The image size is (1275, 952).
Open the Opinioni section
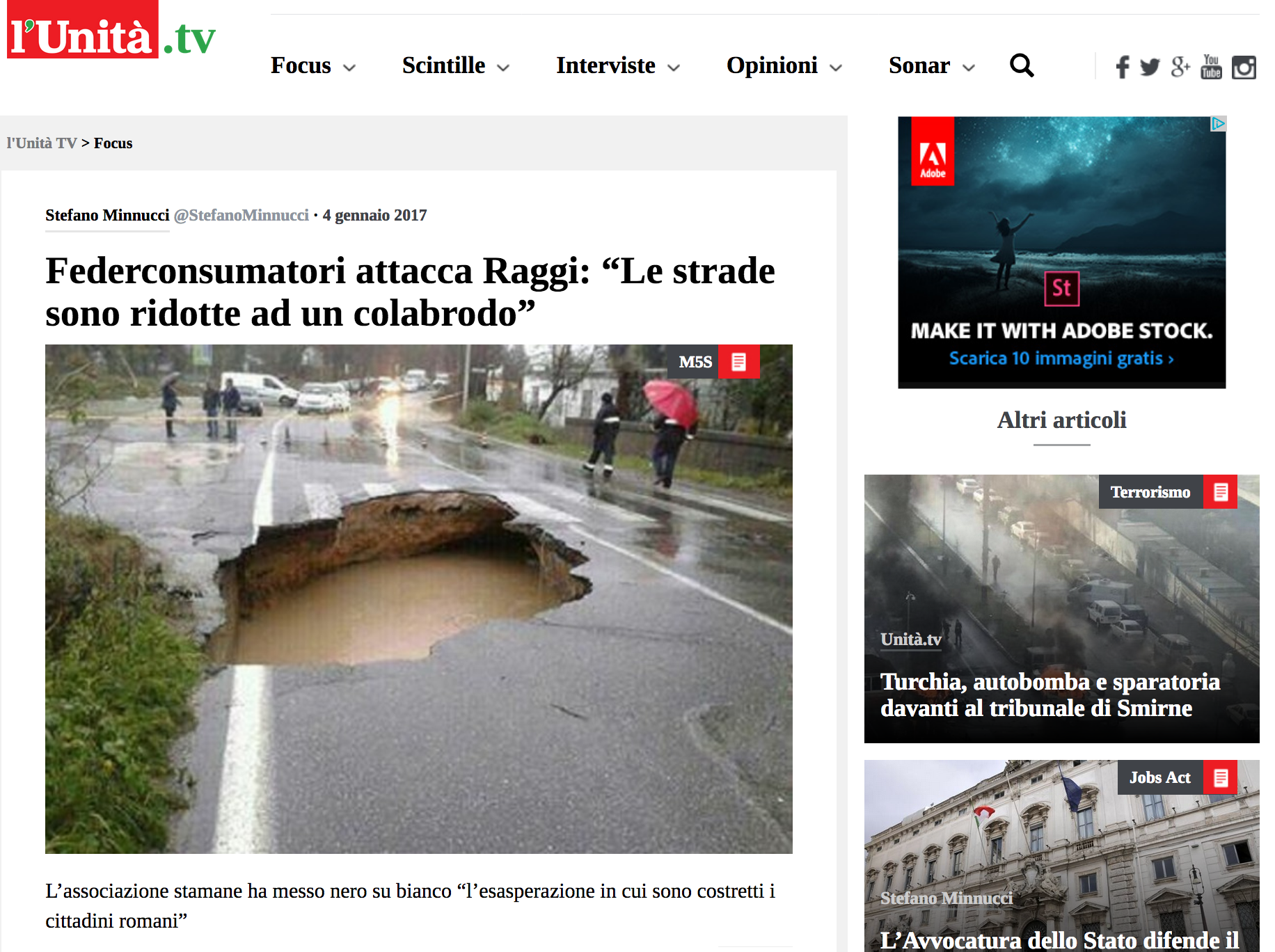click(x=772, y=65)
